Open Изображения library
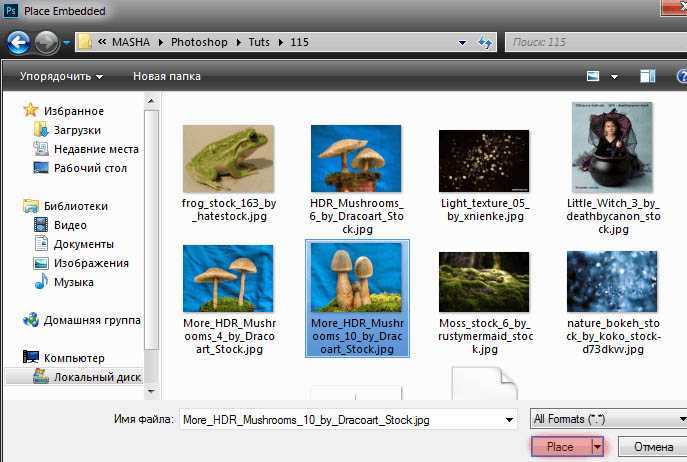Screen dimensions: 687x462 click(x=92, y=263)
